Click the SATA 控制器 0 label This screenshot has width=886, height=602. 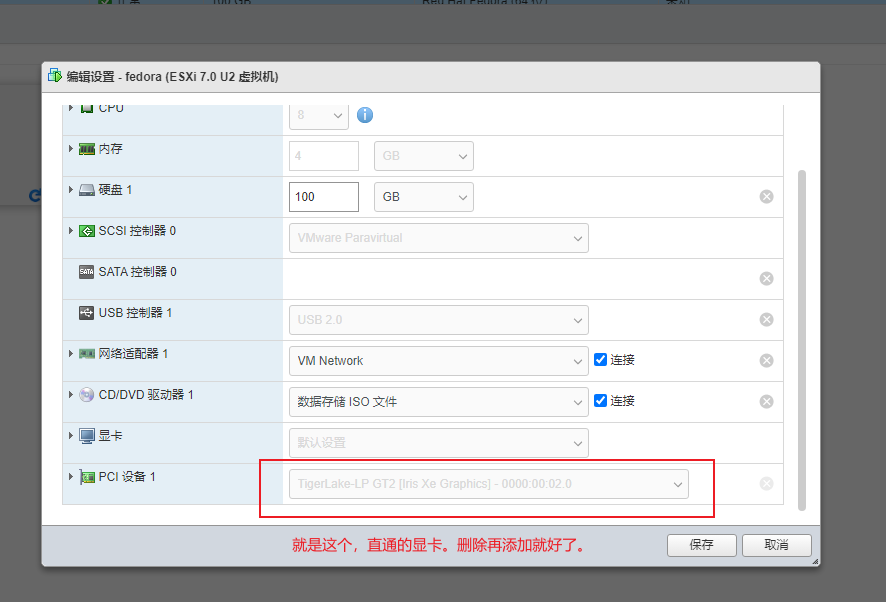pos(138,272)
